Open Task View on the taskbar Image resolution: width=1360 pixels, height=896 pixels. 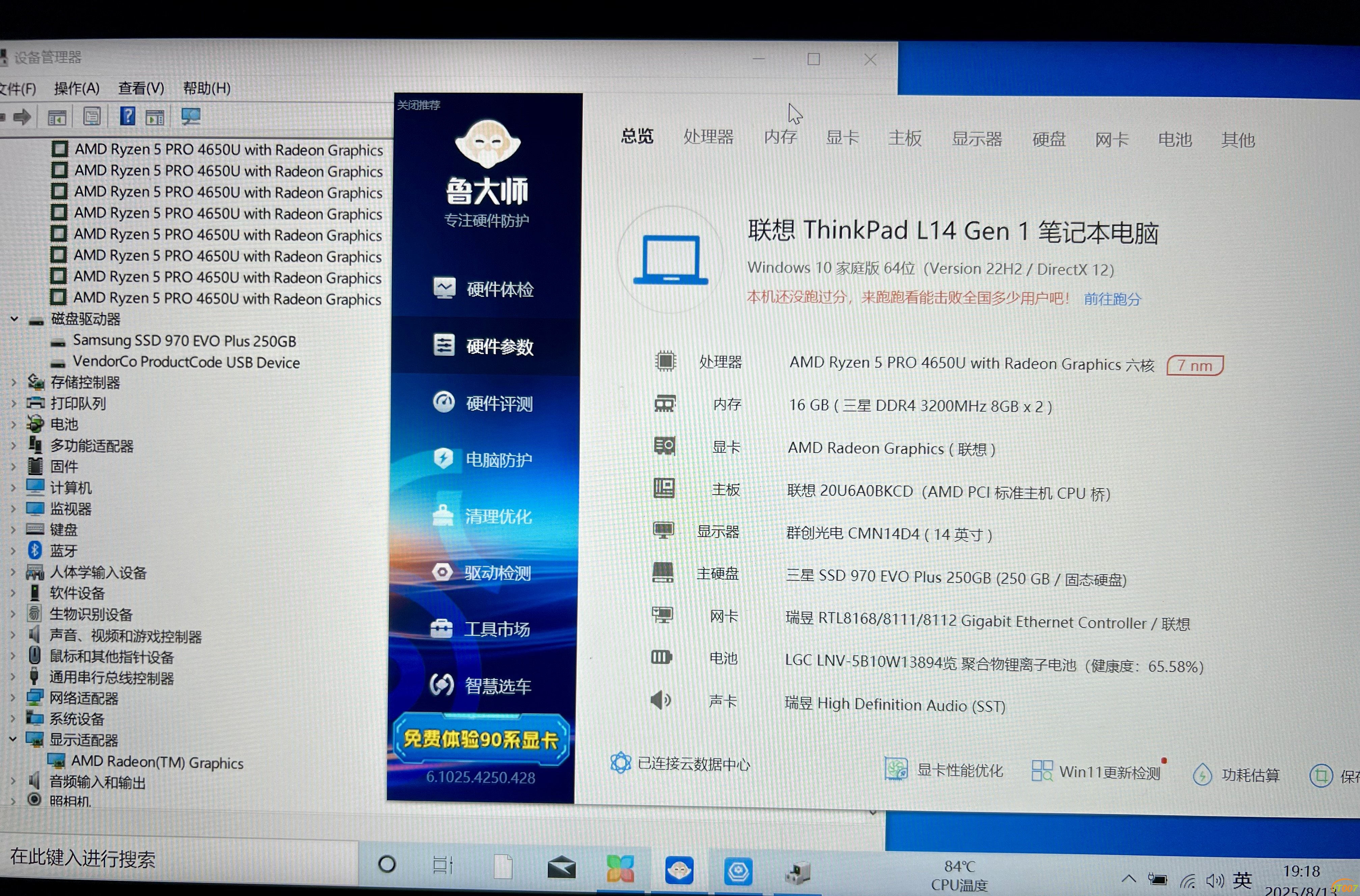coord(442,865)
